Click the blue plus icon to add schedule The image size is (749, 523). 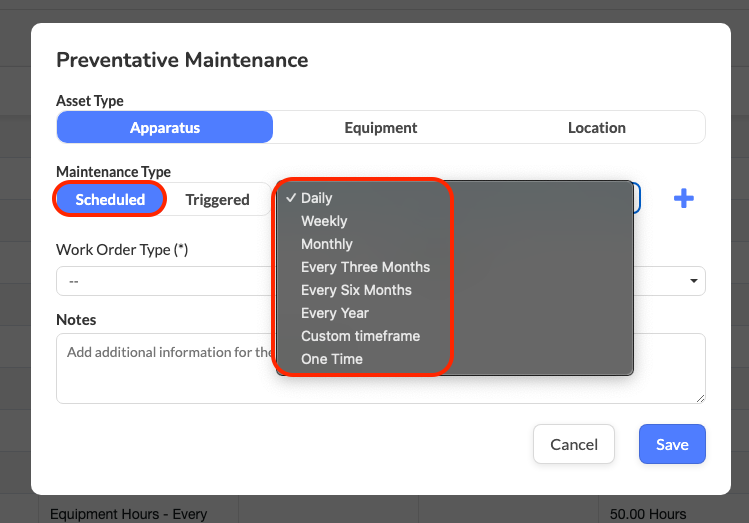coord(684,198)
